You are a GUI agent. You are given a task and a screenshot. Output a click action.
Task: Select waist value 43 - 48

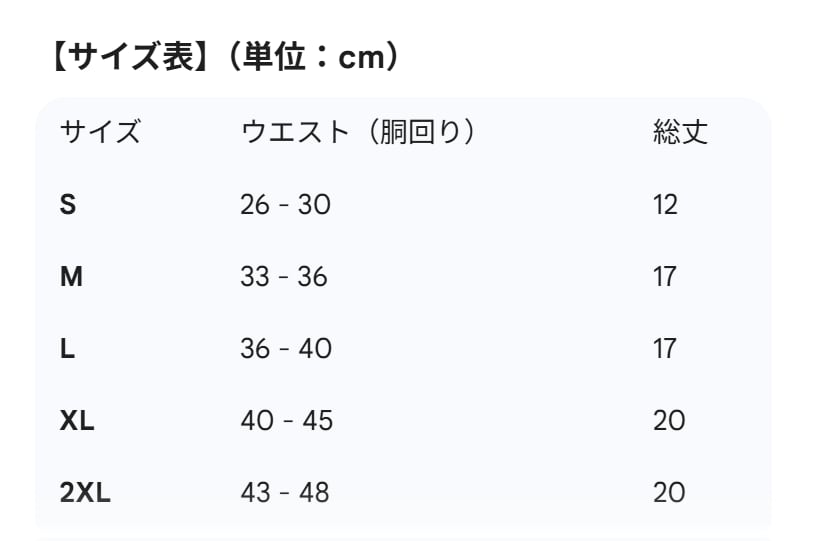[285, 493]
